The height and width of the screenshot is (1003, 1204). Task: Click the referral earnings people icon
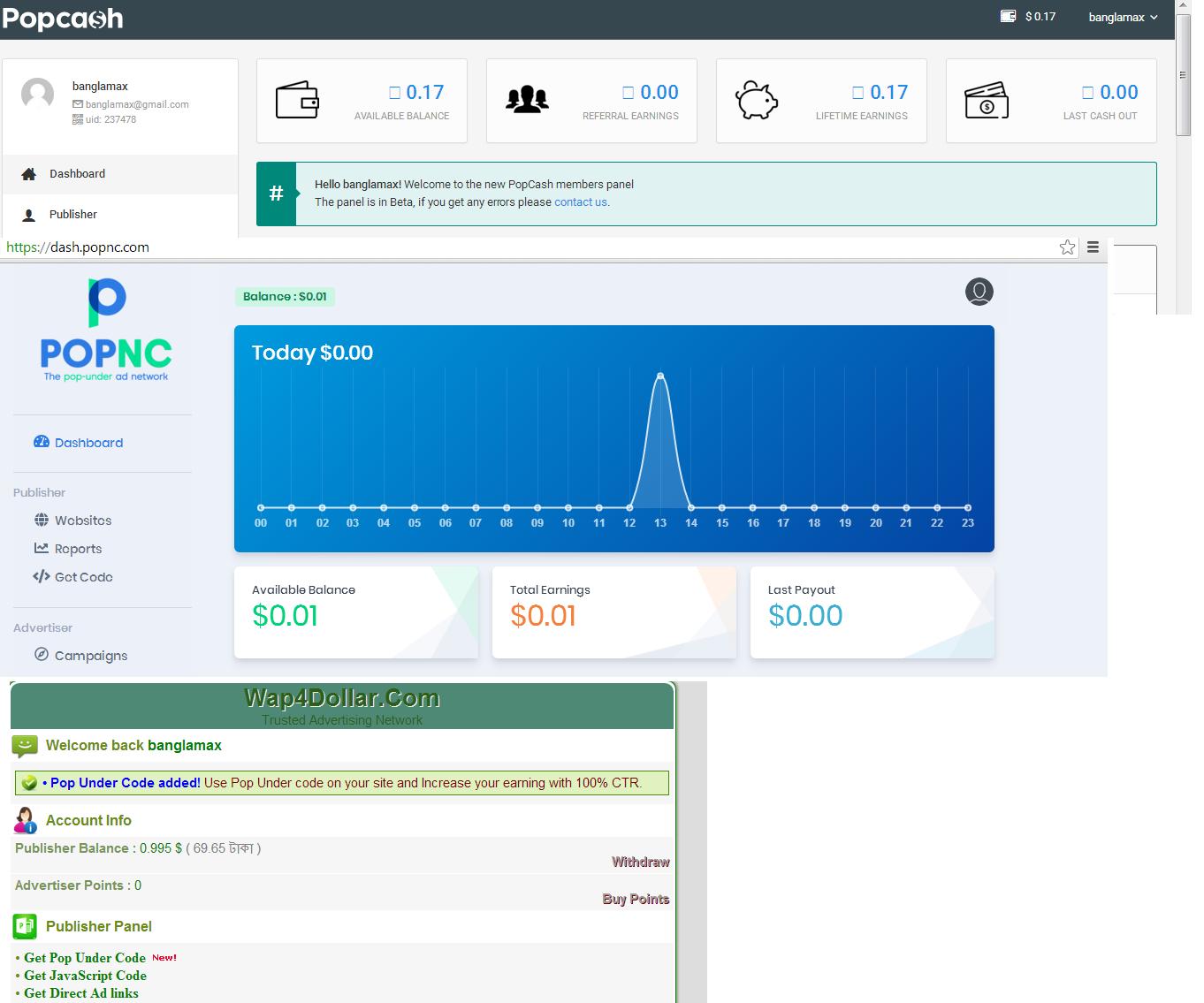coord(527,100)
